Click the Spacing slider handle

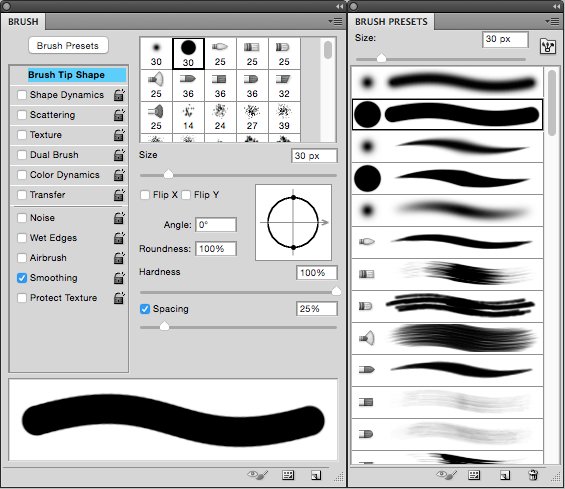(164, 326)
